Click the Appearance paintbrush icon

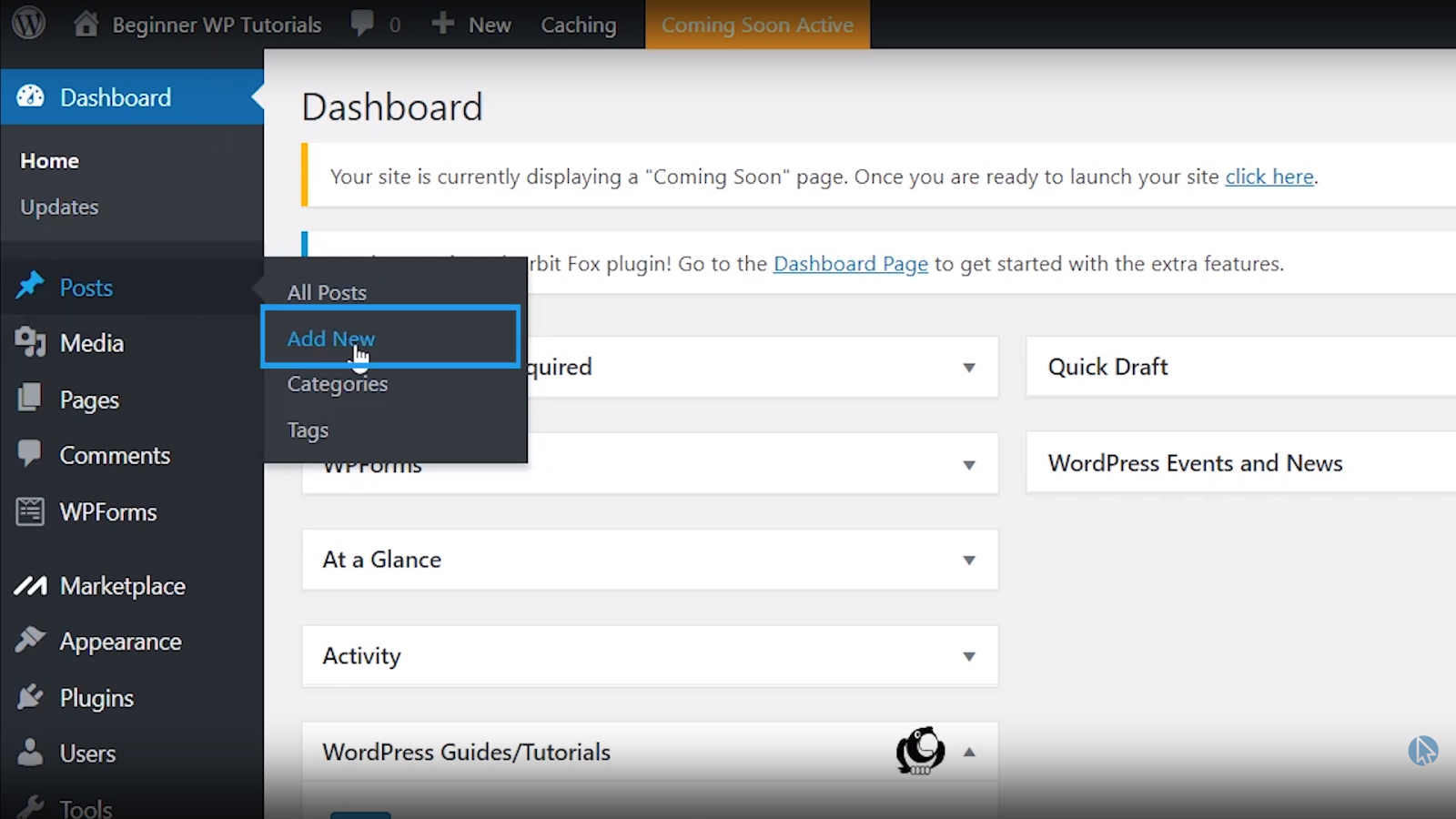click(30, 640)
